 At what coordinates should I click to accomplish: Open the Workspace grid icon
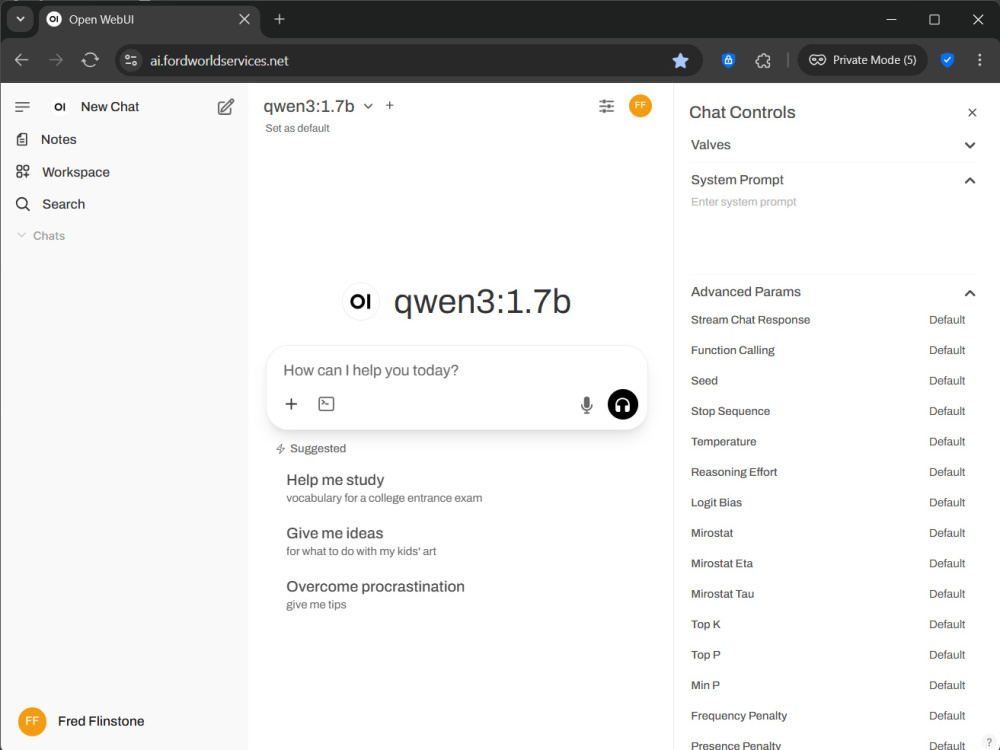coord(22,172)
